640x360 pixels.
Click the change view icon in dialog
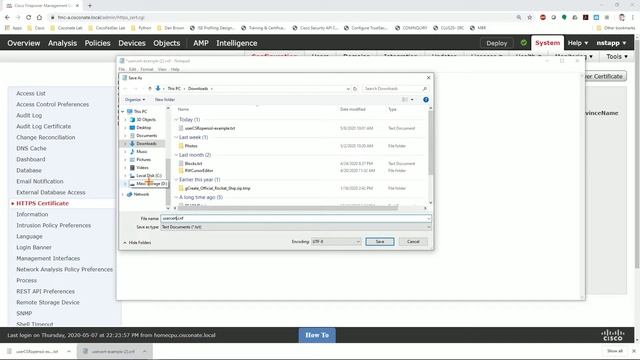point(405,100)
